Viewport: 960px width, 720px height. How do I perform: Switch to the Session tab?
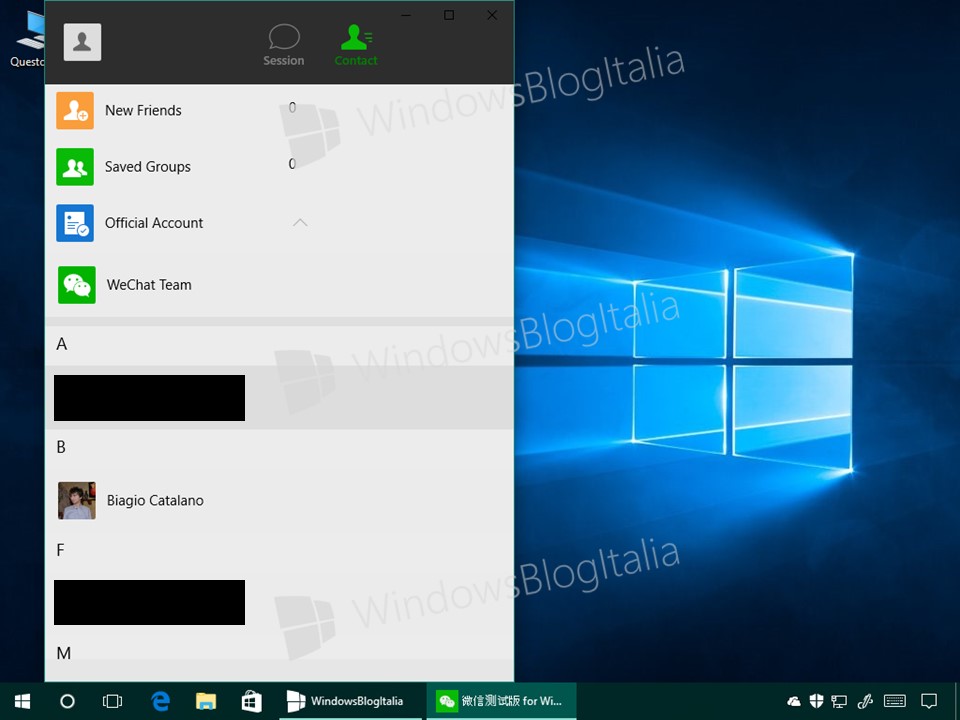click(x=284, y=45)
